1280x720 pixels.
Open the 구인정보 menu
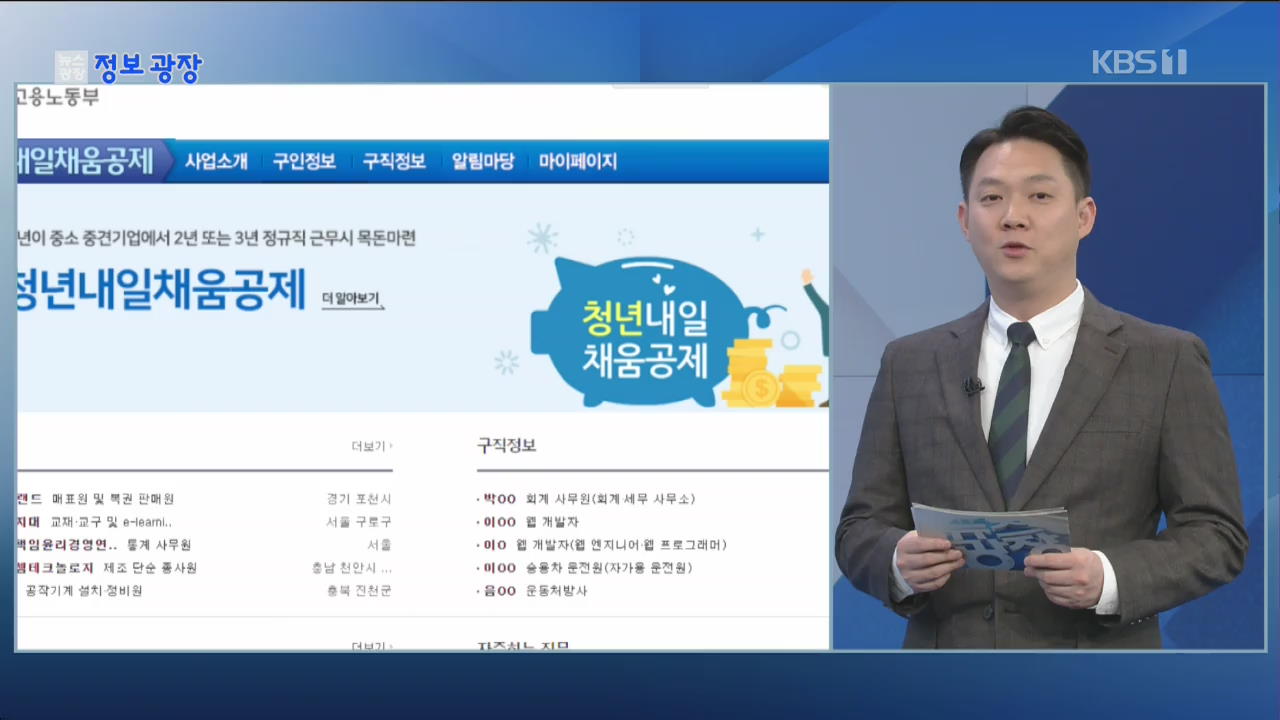[304, 161]
